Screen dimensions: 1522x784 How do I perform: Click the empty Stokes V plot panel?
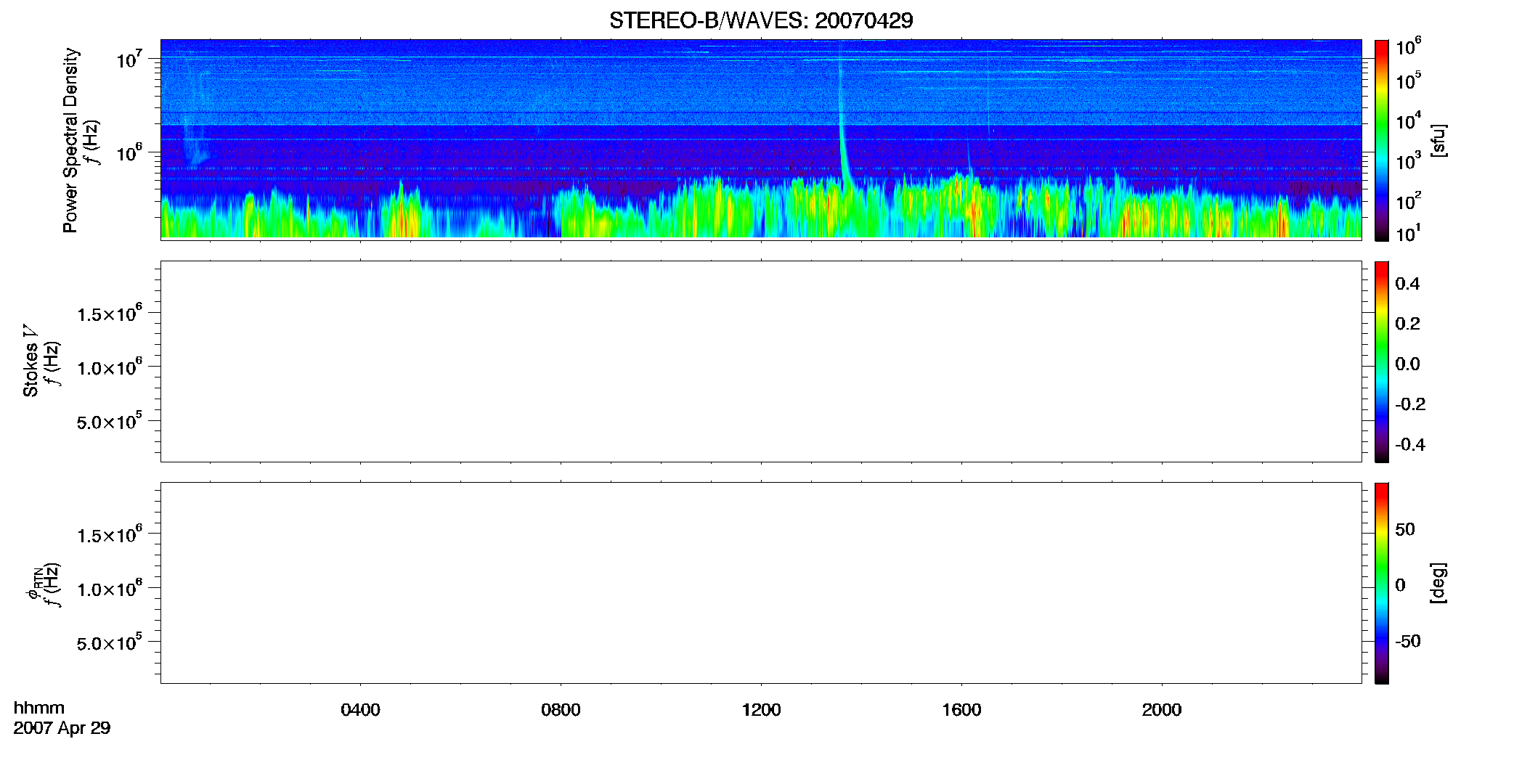point(761,362)
